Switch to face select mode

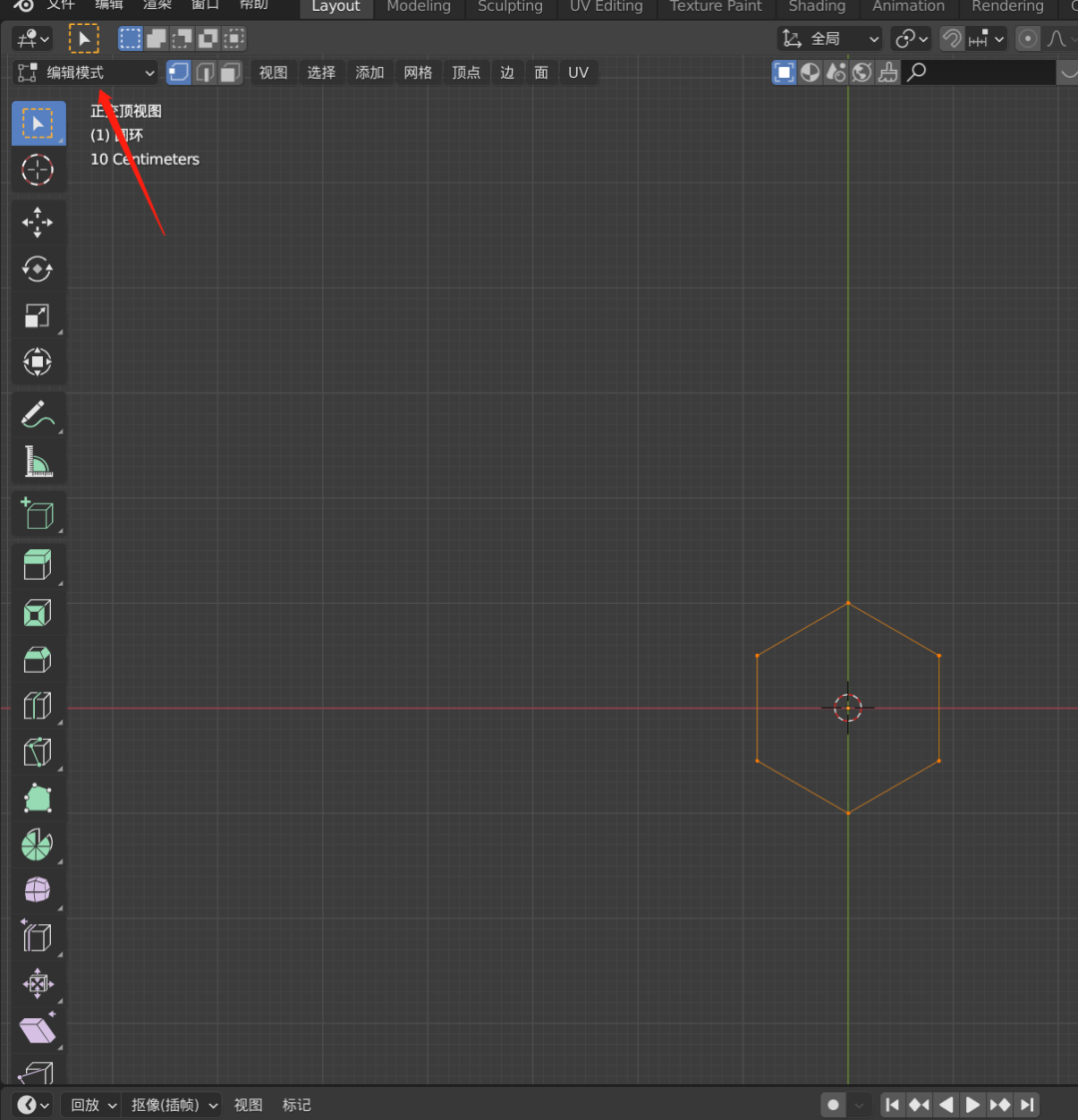click(x=231, y=73)
